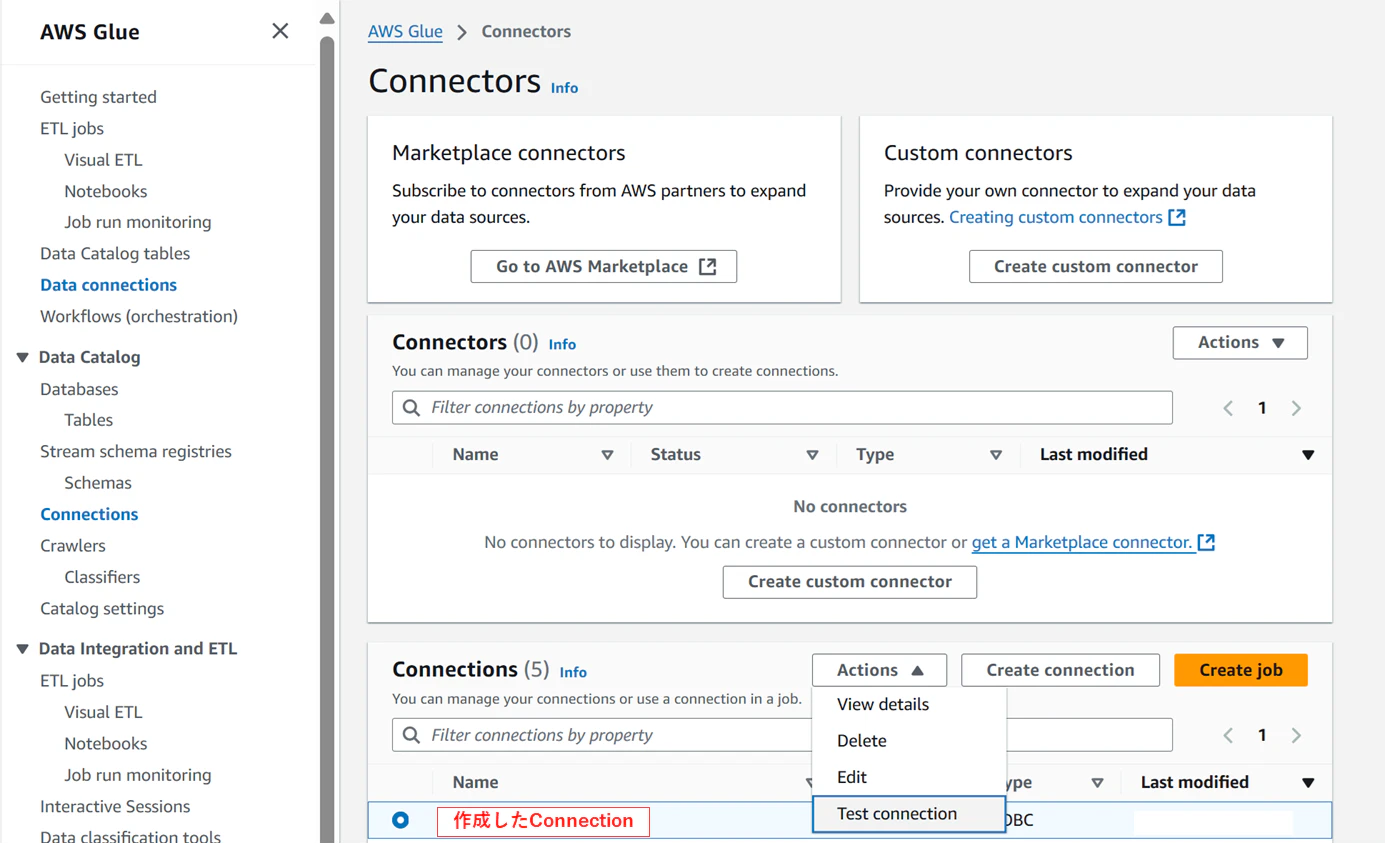The image size is (1385, 845).
Task: Choose Test connection from Actions menu
Action: click(x=897, y=814)
